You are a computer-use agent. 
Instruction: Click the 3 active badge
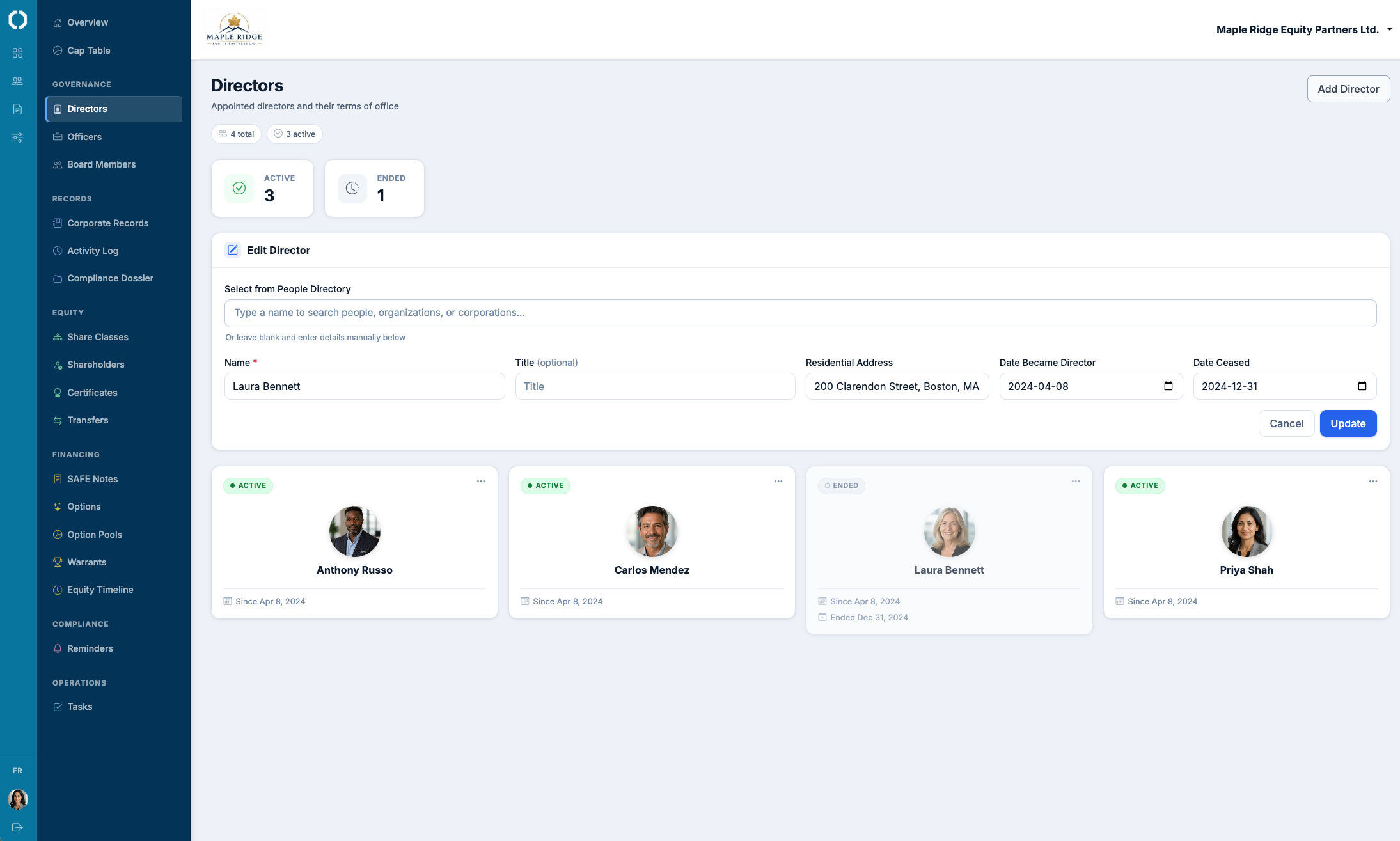pyautogui.click(x=294, y=134)
